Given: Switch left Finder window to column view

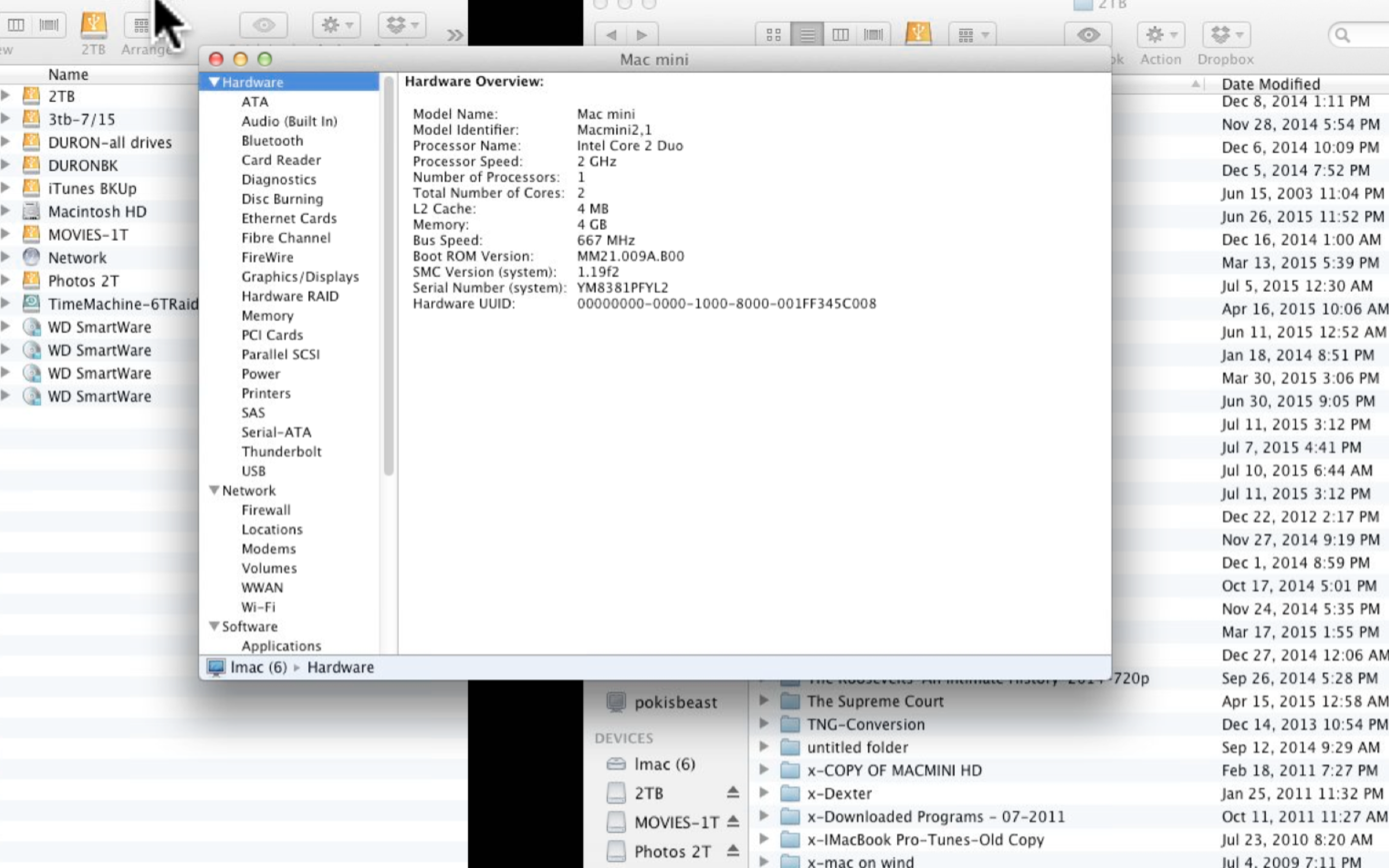Looking at the screenshot, I should pos(16,25).
